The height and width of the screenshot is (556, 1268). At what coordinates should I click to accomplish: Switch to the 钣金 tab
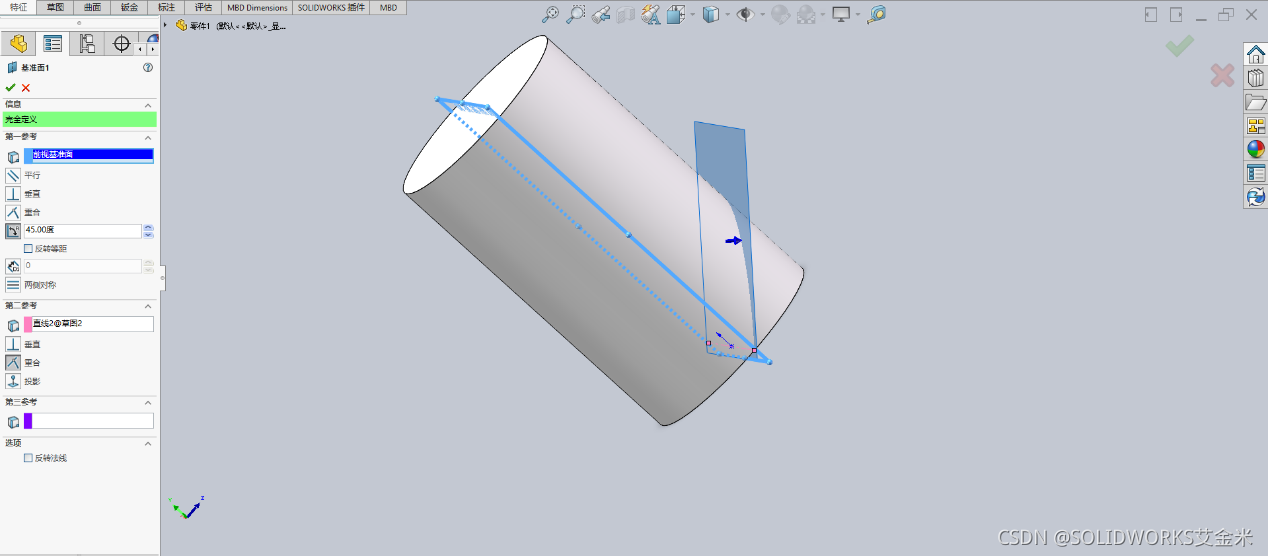click(129, 7)
